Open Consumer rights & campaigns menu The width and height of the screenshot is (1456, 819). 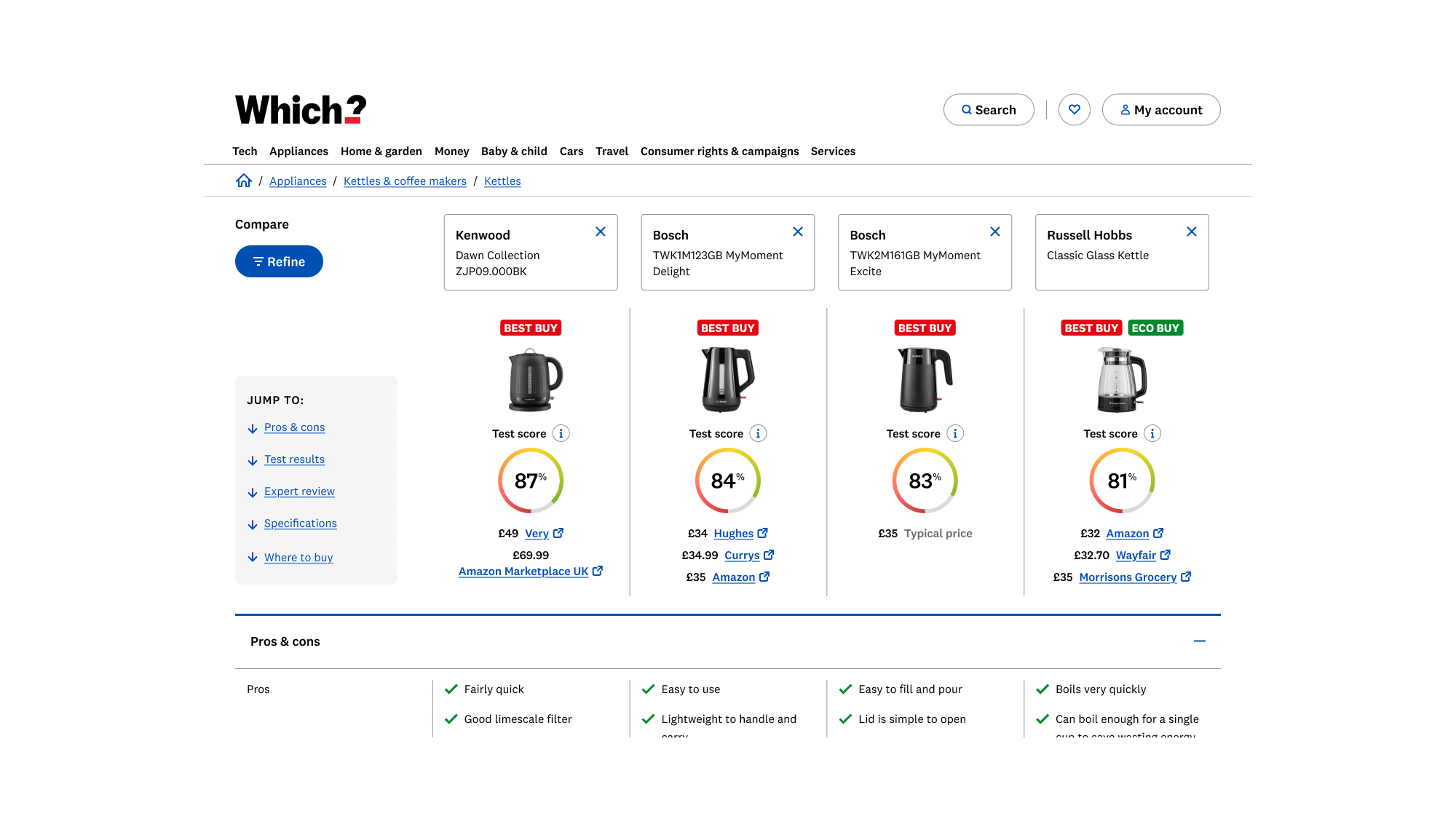(x=719, y=151)
